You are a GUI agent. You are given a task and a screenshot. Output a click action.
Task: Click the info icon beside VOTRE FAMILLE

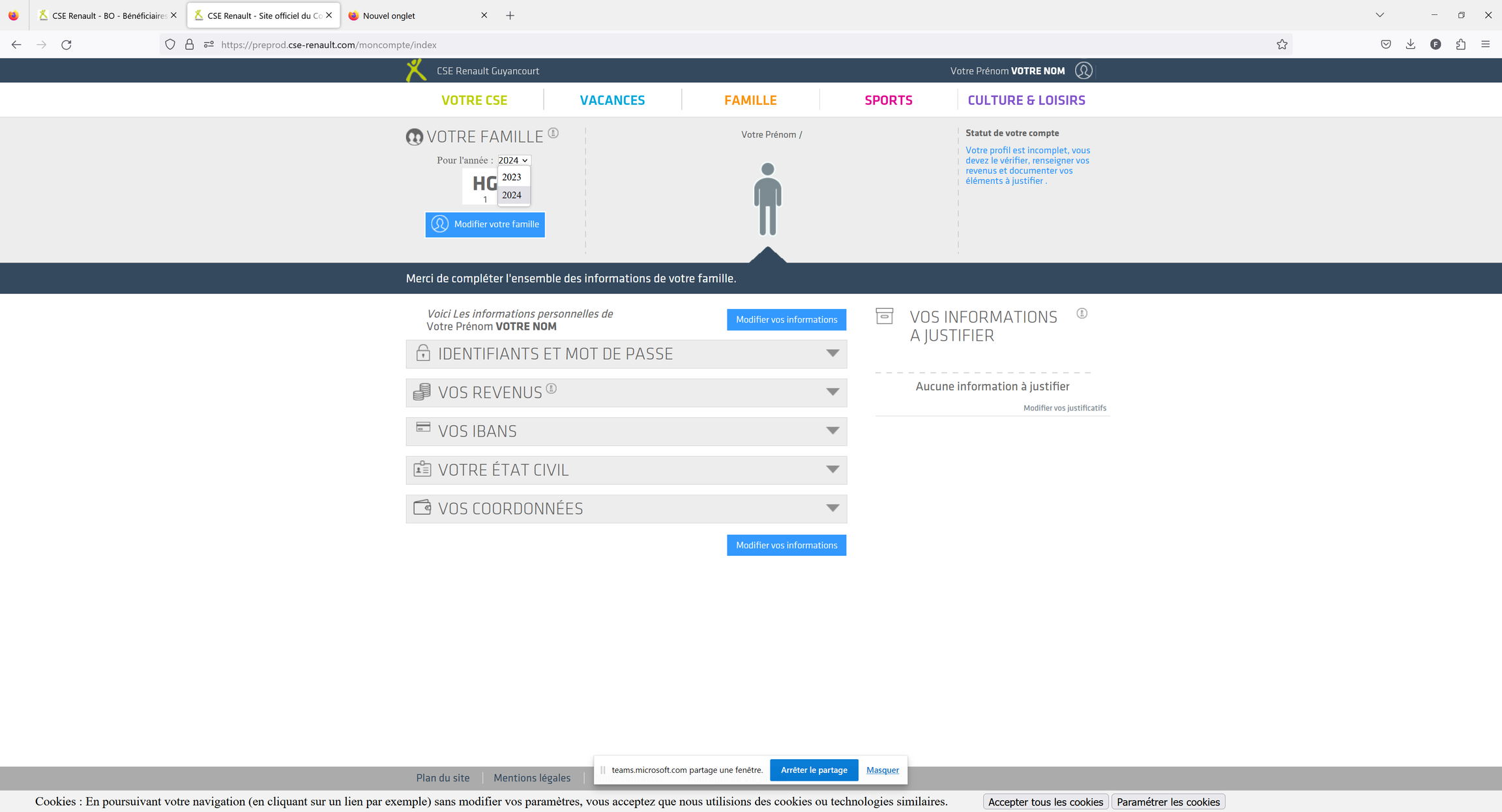(x=553, y=133)
